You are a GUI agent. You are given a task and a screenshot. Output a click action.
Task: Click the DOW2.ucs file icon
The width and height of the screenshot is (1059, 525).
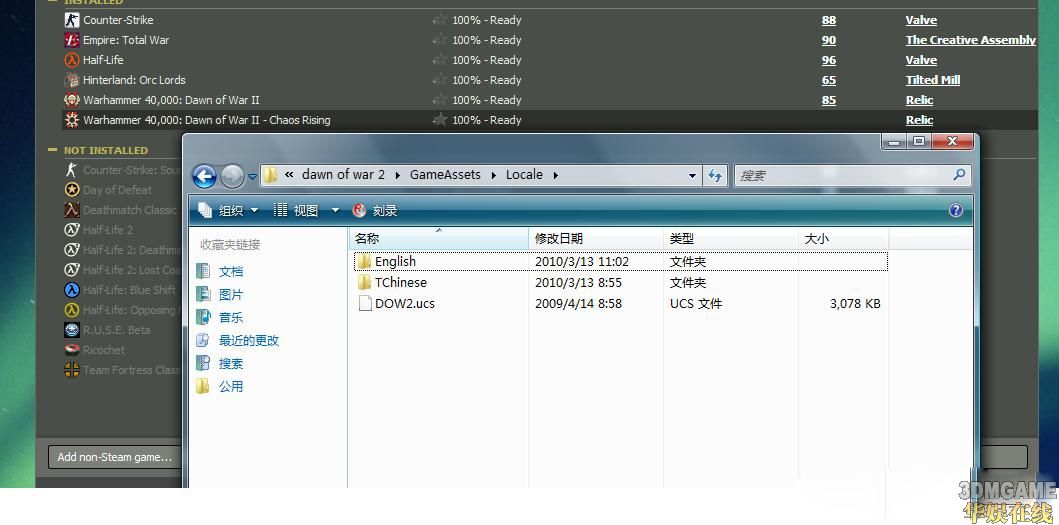[365, 303]
